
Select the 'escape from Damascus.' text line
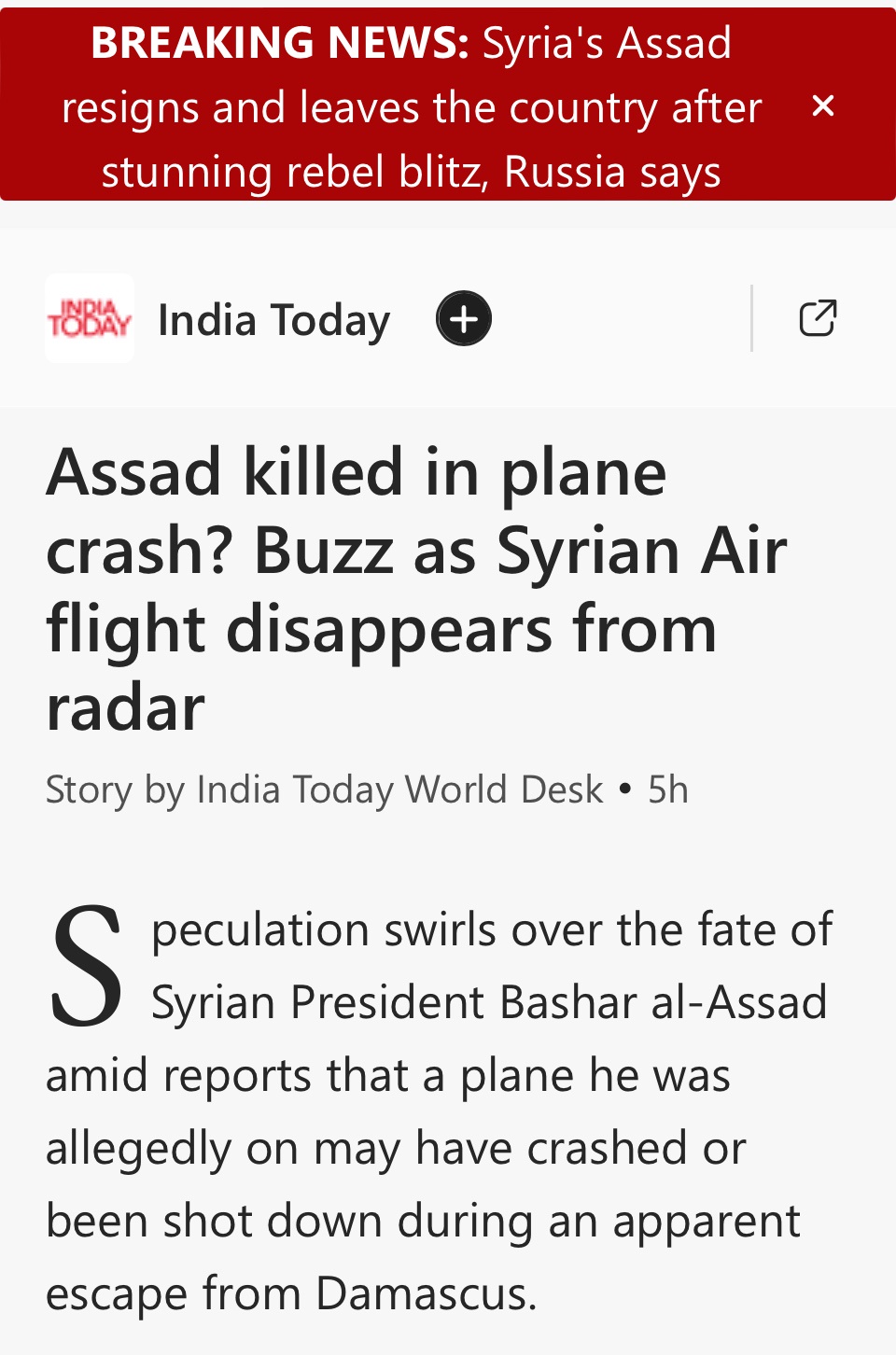point(291,1293)
